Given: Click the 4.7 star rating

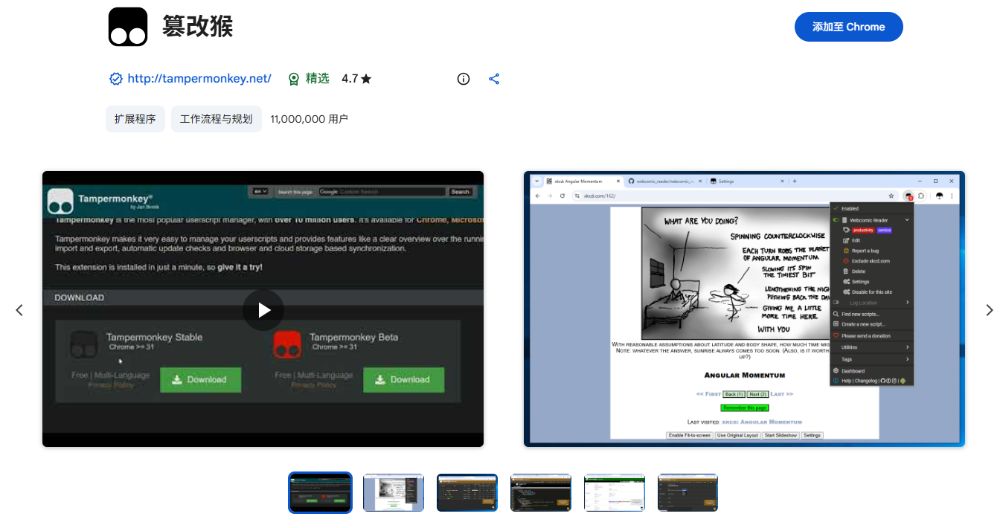Looking at the screenshot, I should click(x=356, y=79).
